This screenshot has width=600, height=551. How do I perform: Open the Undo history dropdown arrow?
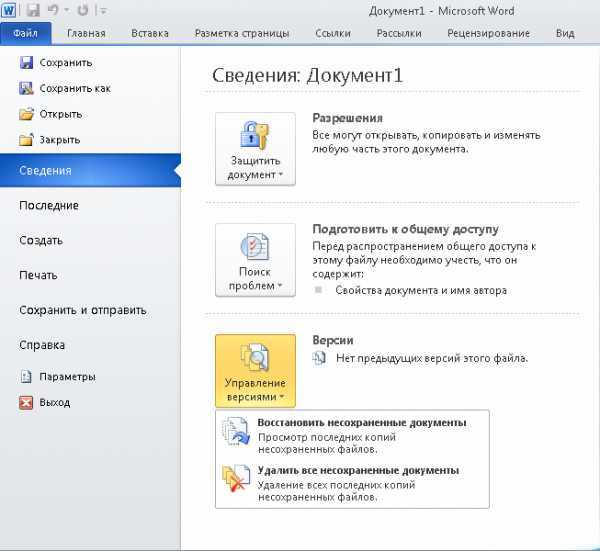point(67,10)
